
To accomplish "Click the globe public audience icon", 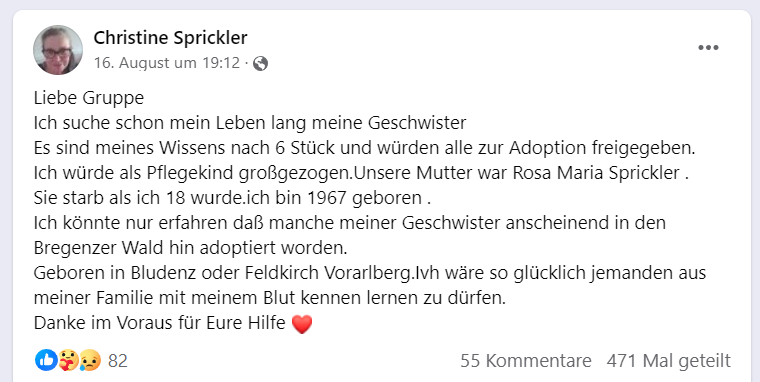I will (260, 64).
